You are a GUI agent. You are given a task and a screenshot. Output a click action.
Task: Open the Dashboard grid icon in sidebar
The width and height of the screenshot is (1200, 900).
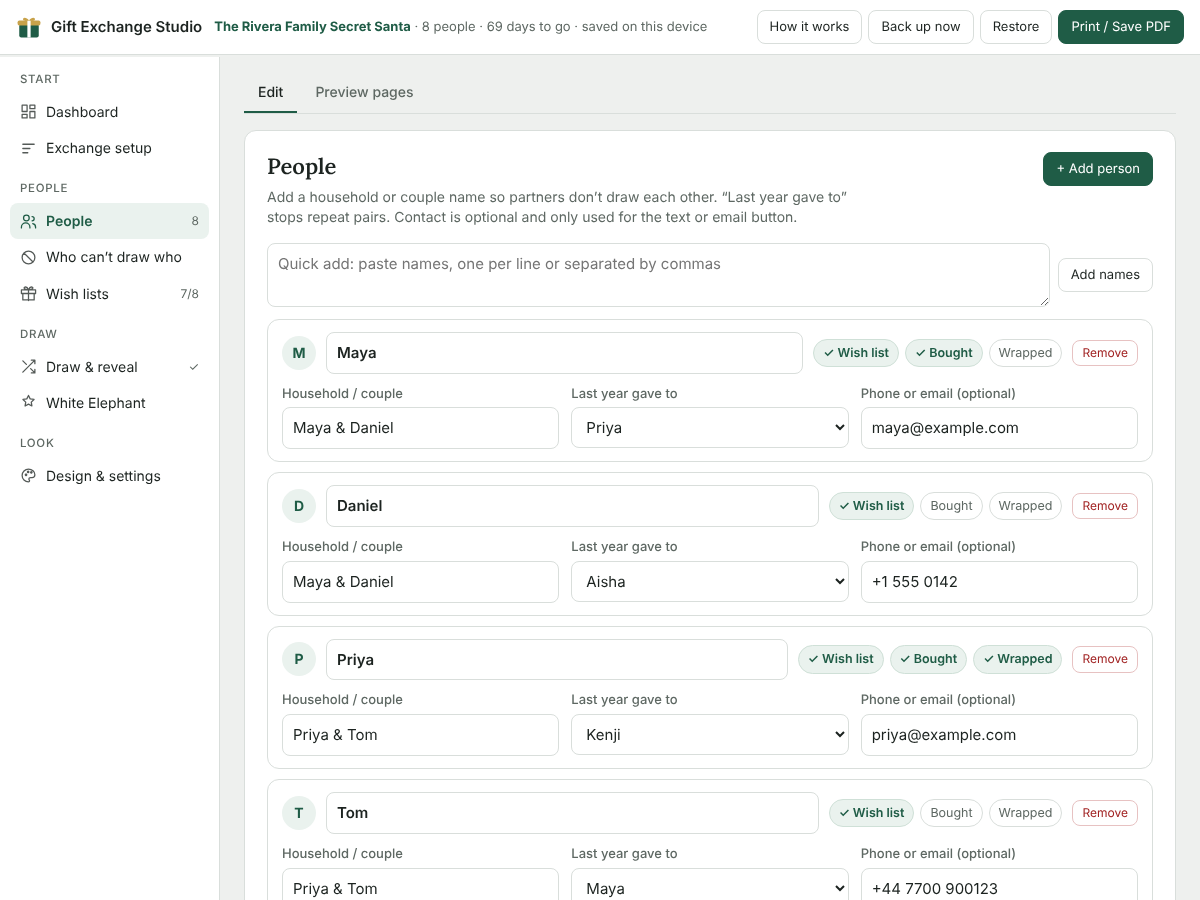point(28,112)
